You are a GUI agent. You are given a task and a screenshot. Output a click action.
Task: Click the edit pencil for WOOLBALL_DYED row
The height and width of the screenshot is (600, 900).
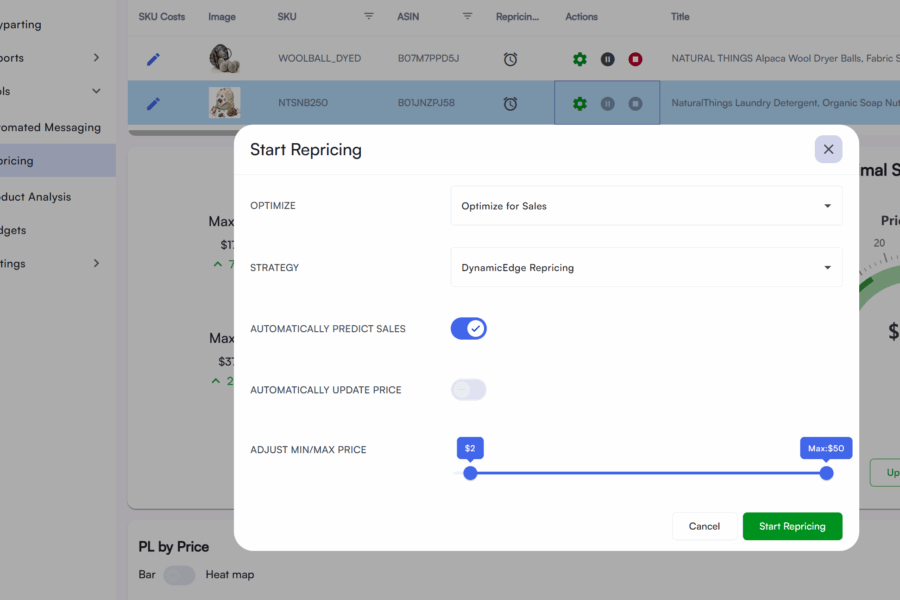click(x=153, y=59)
